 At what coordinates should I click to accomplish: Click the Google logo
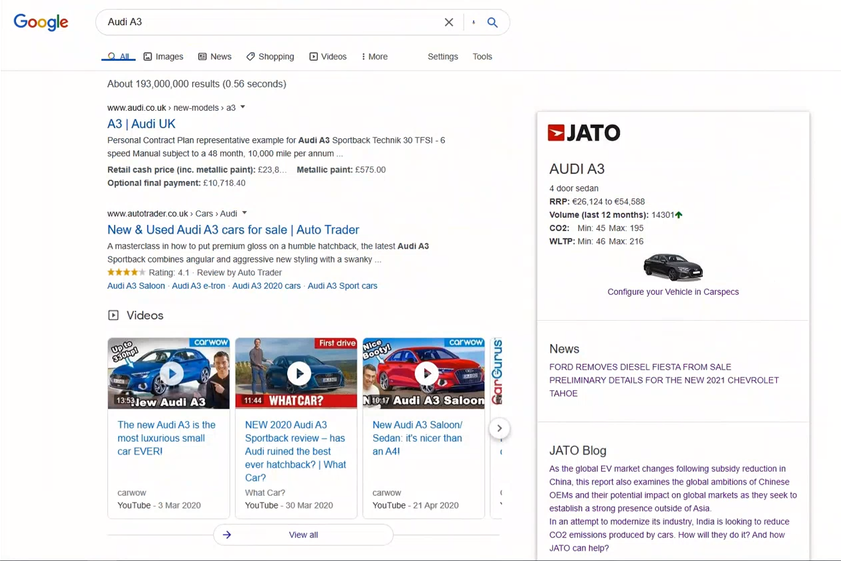(x=41, y=22)
